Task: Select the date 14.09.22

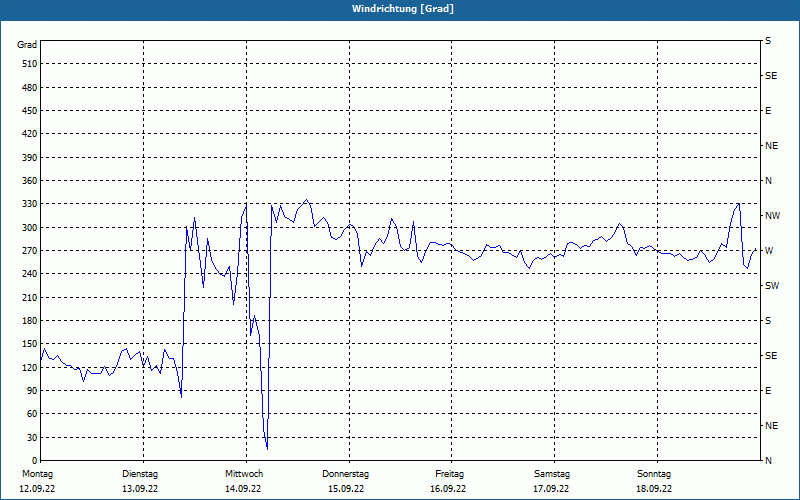Action: pyautogui.click(x=243, y=489)
